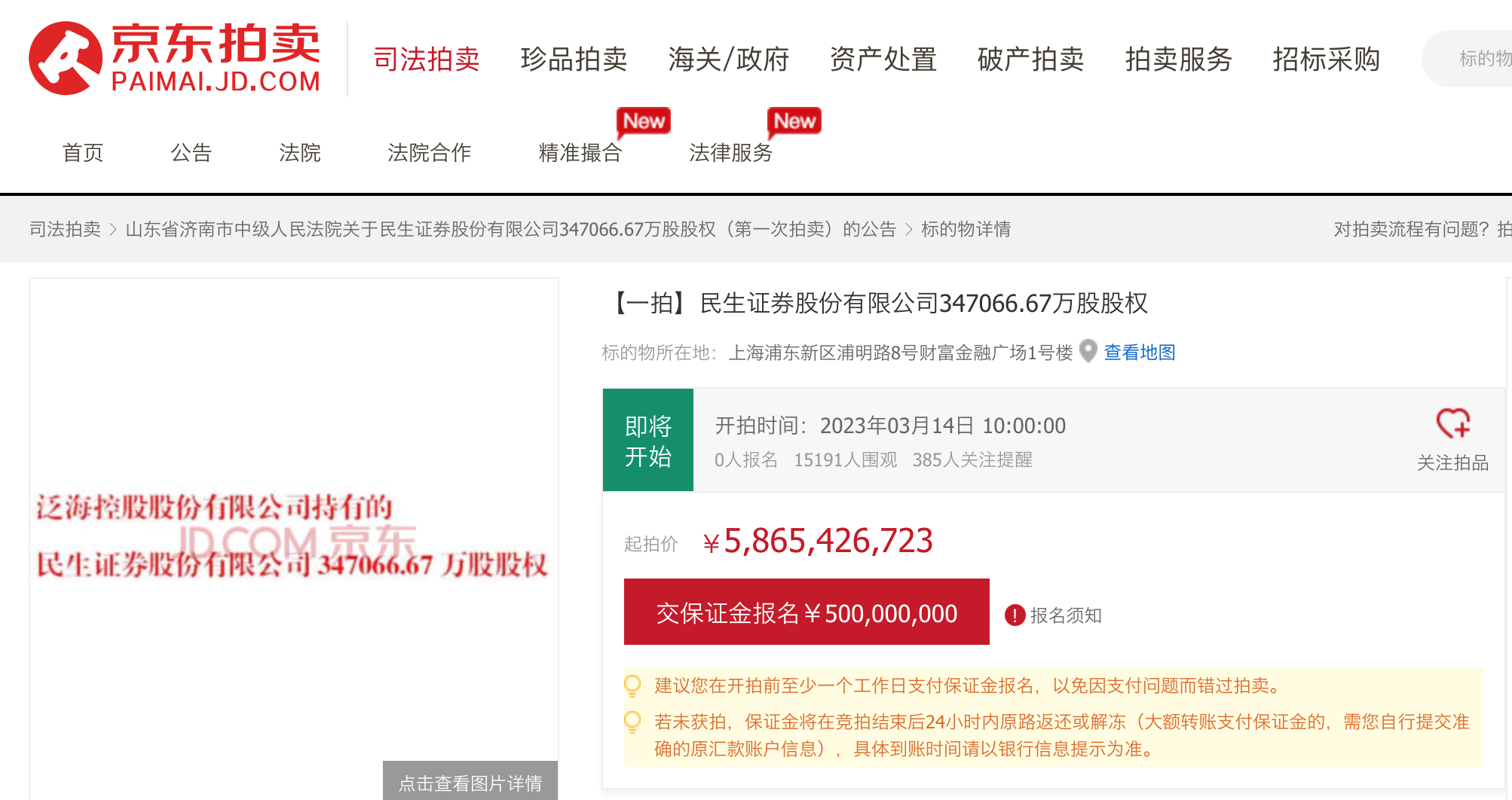Open the 拍卖服务 navigation tab
This screenshot has width=1512, height=800.
1179,59
